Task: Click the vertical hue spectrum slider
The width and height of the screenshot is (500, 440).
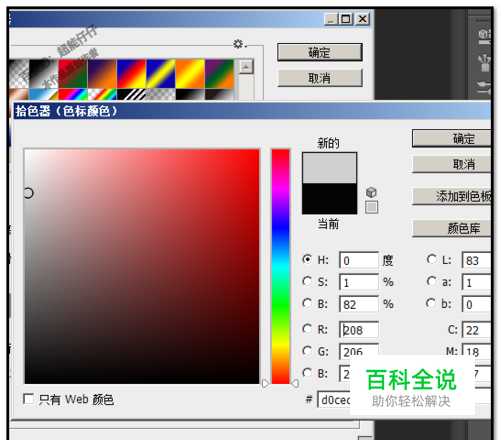Action: pos(281,266)
